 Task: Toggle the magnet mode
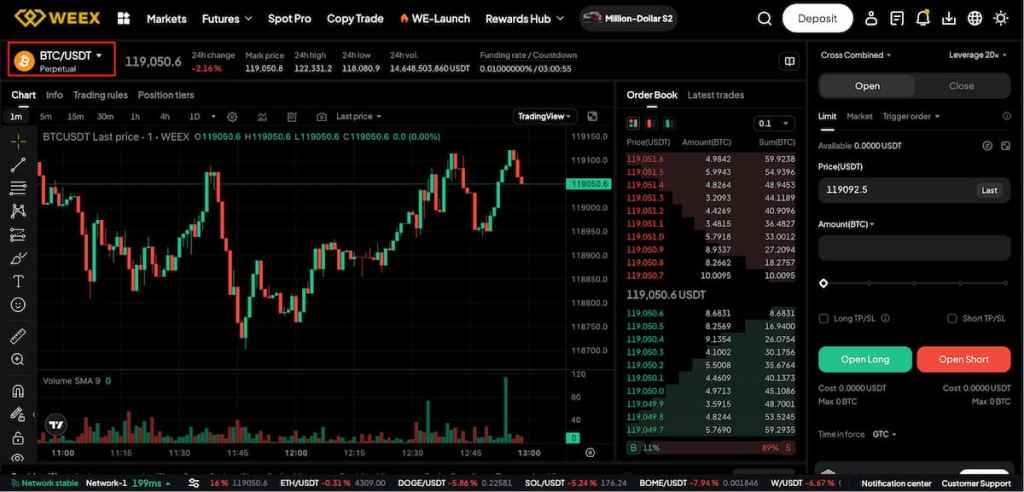pos(18,391)
